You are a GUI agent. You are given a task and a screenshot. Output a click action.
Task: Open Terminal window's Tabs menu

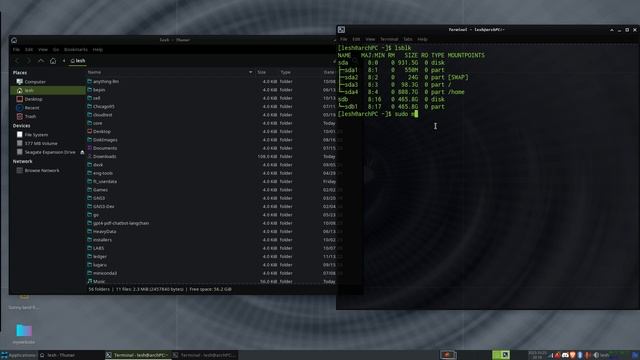408,39
